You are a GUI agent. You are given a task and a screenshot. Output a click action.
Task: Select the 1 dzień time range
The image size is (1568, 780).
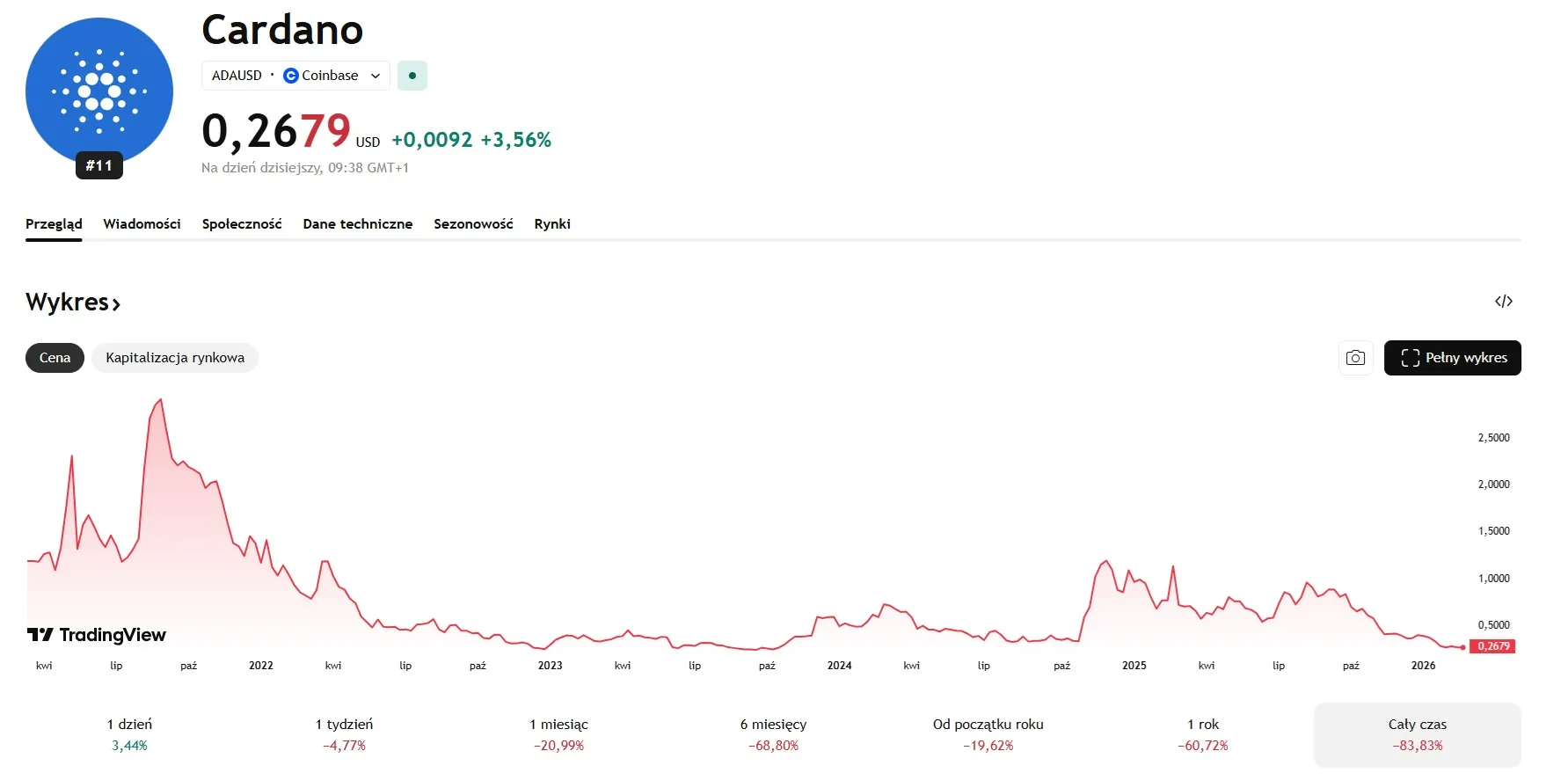click(x=129, y=734)
